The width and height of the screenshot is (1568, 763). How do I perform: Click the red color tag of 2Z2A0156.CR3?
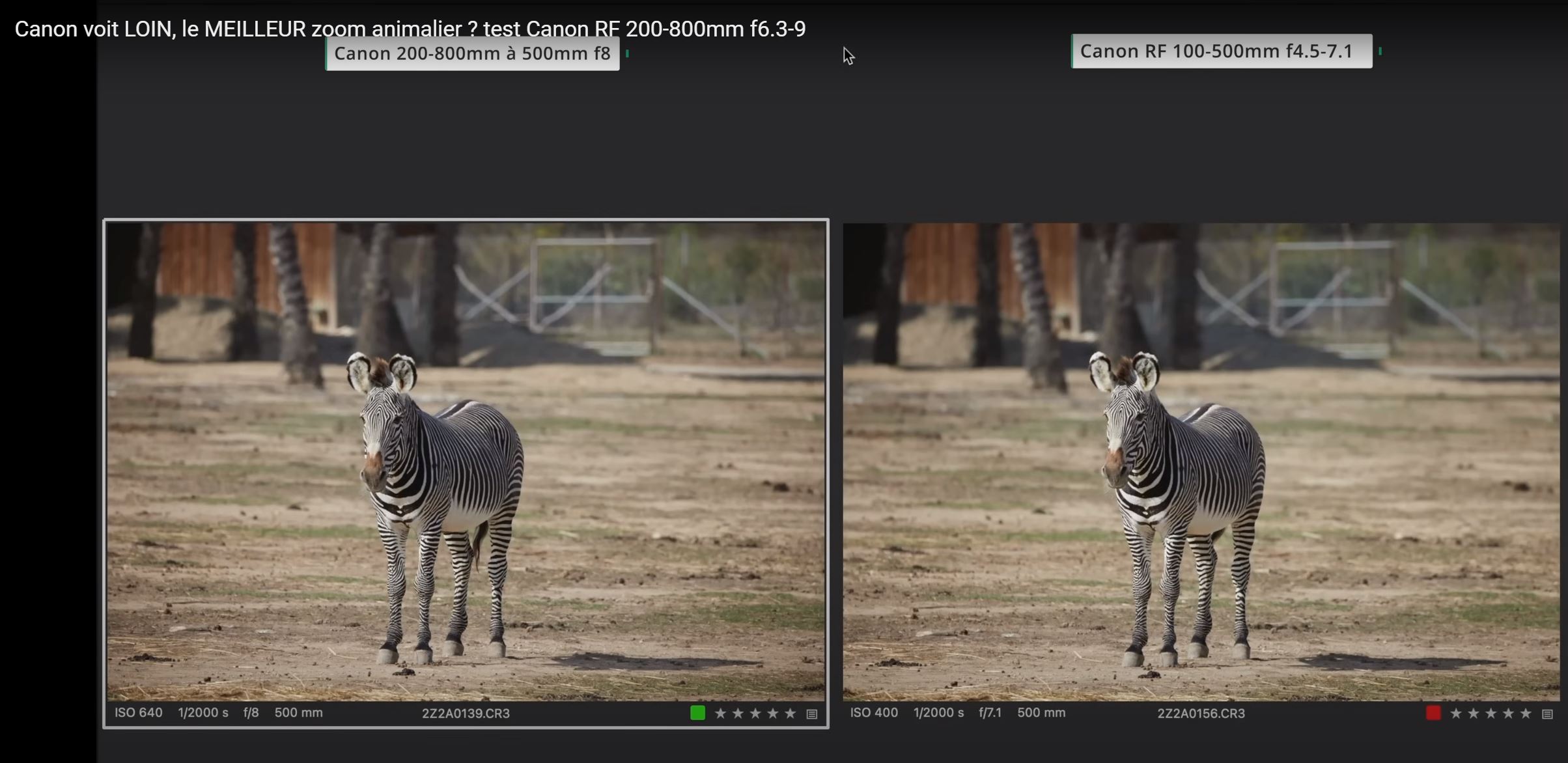(1433, 714)
